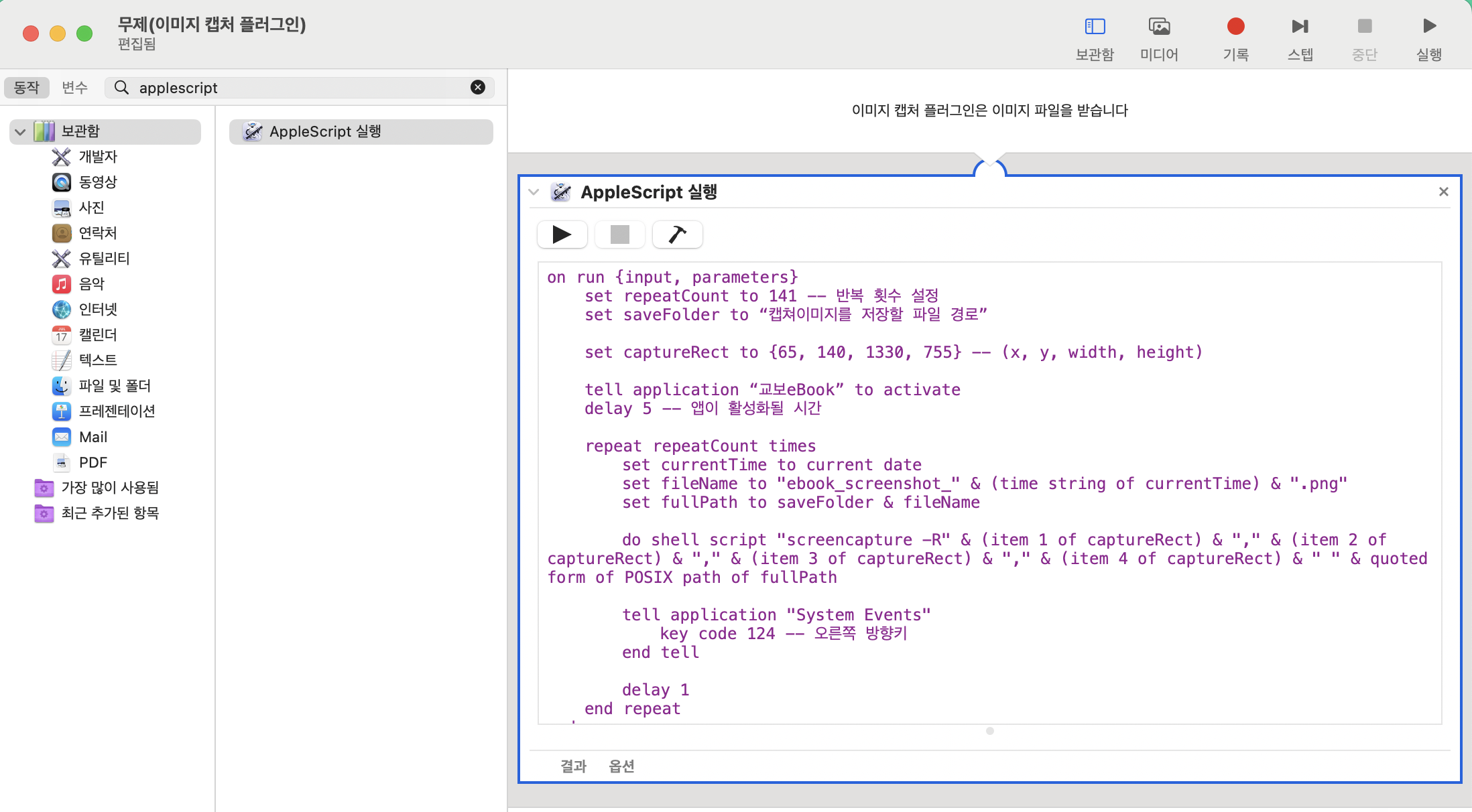Stop the script with the stop icon
This screenshot has width=1472, height=812.
619,234
